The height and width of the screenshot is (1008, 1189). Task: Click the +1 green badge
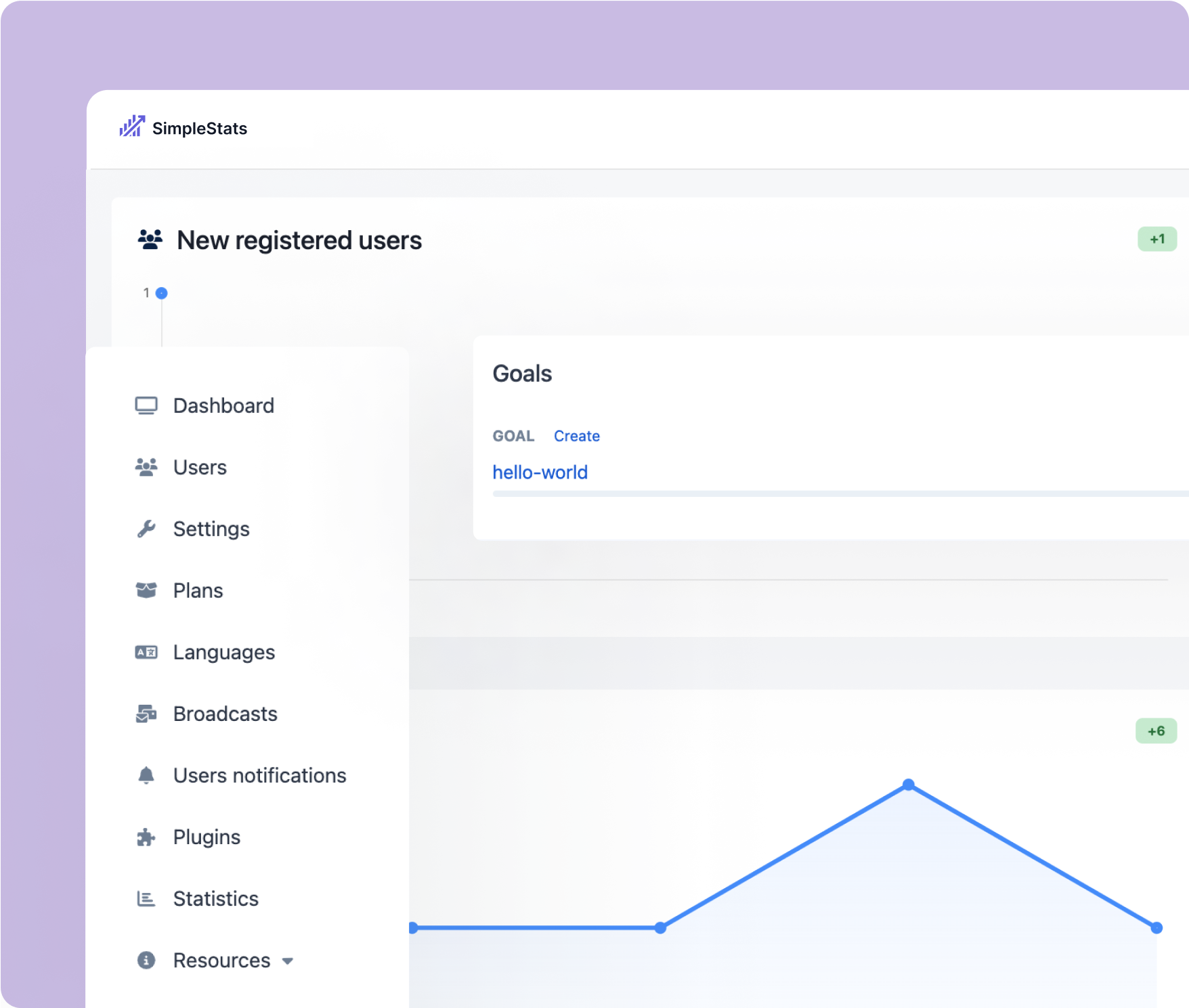point(1157,239)
